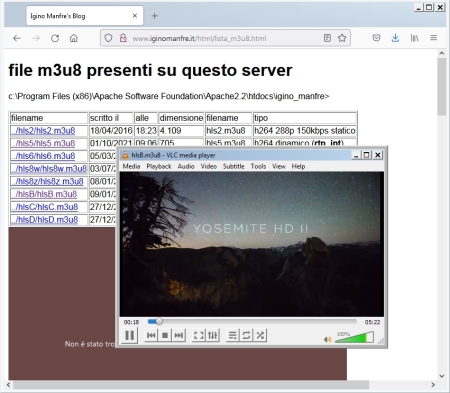Screen dimensions: 450x393
Task: Open the VLC Help menu
Action: (298, 166)
